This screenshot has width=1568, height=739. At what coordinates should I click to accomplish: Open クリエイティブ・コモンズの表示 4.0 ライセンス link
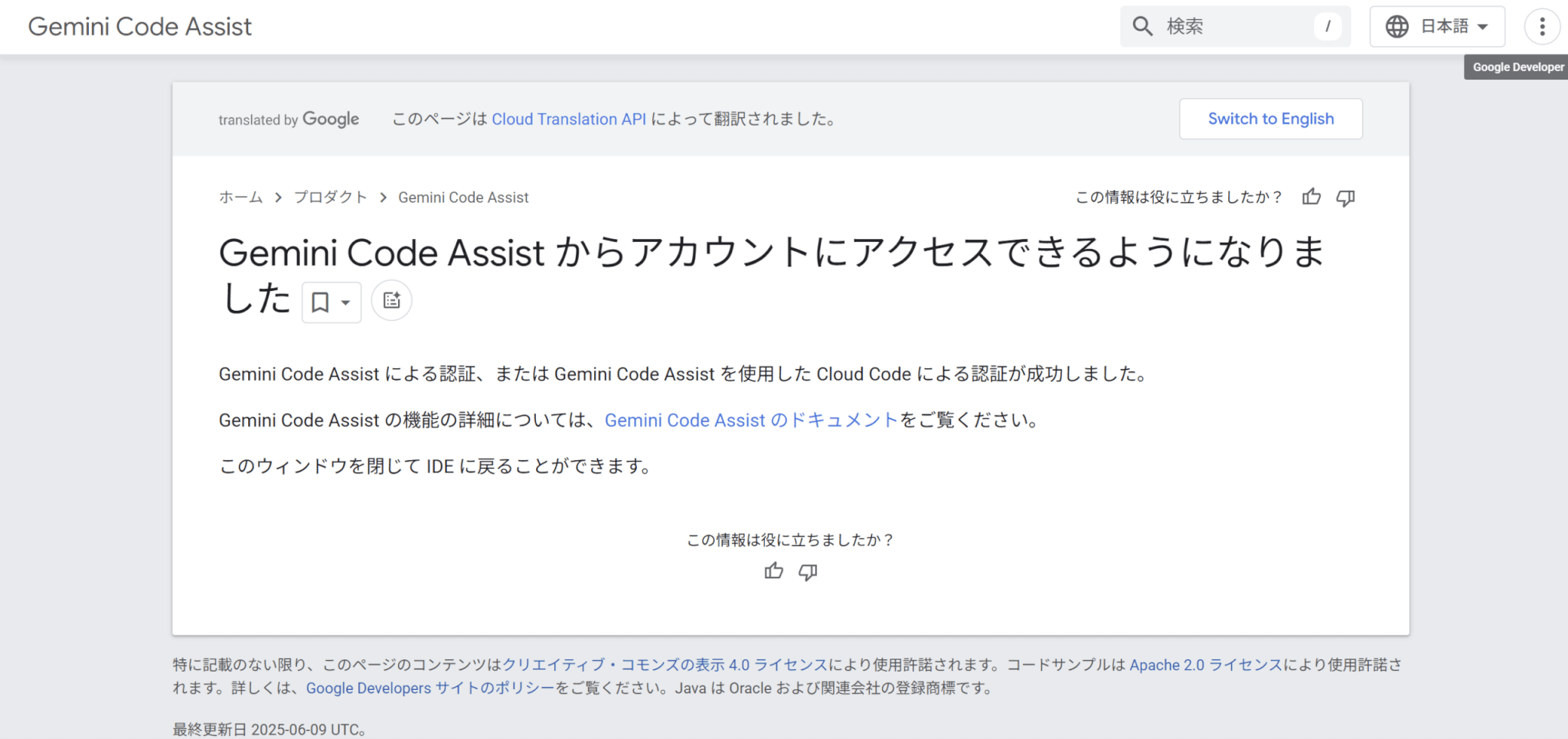(x=665, y=665)
